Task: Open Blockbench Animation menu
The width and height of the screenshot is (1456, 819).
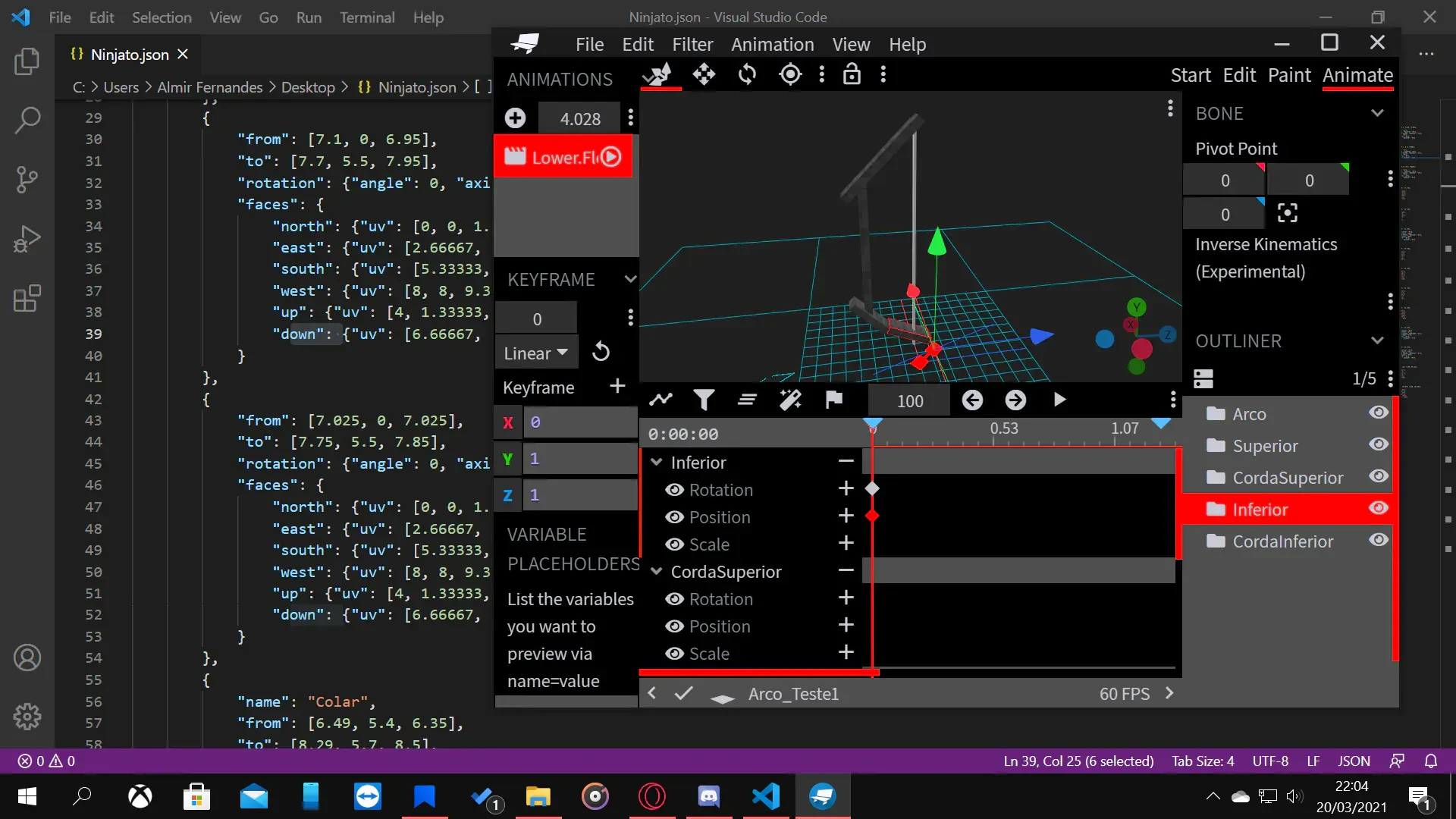Action: (772, 45)
